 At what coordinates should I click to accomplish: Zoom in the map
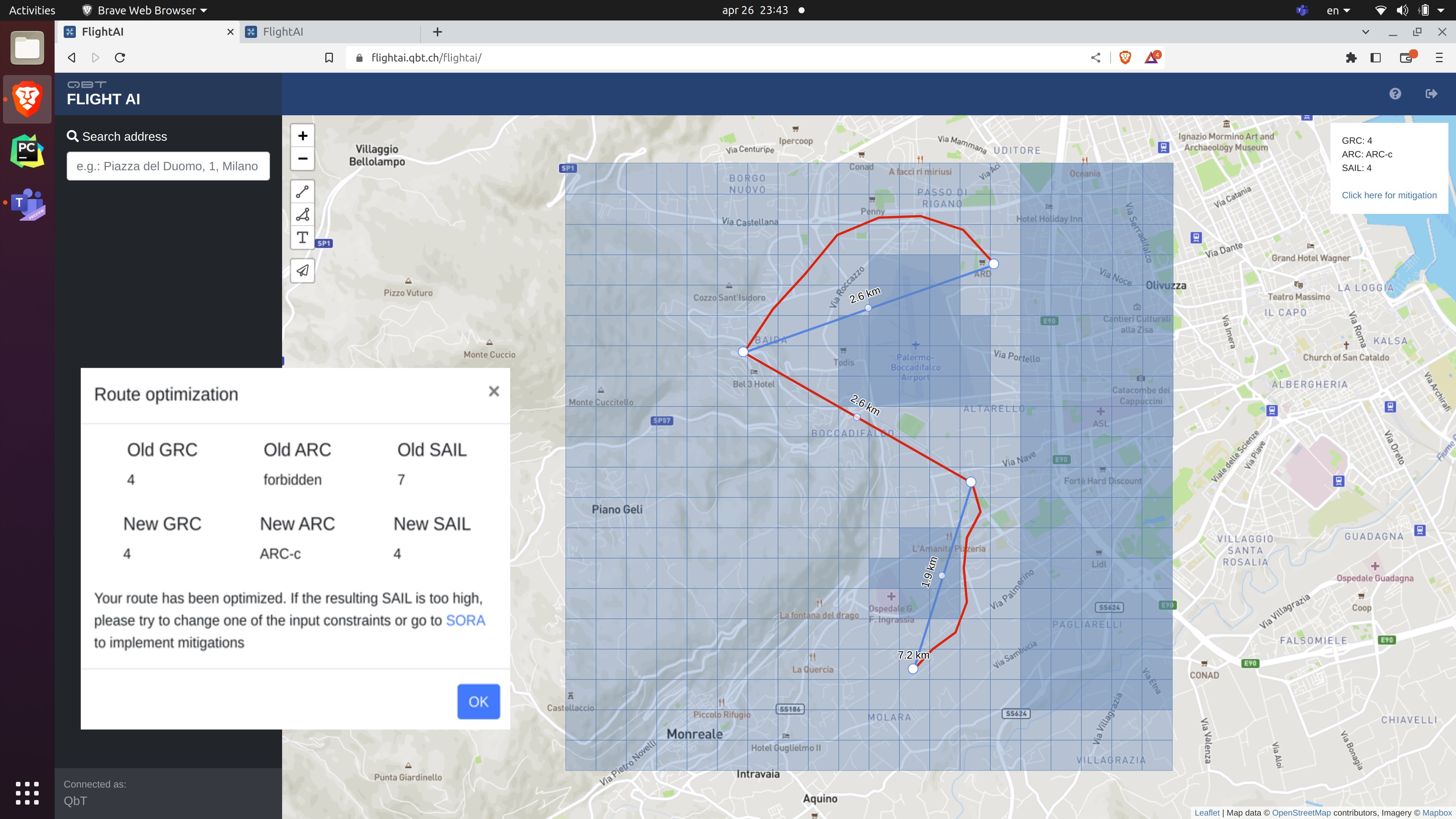[303, 136]
